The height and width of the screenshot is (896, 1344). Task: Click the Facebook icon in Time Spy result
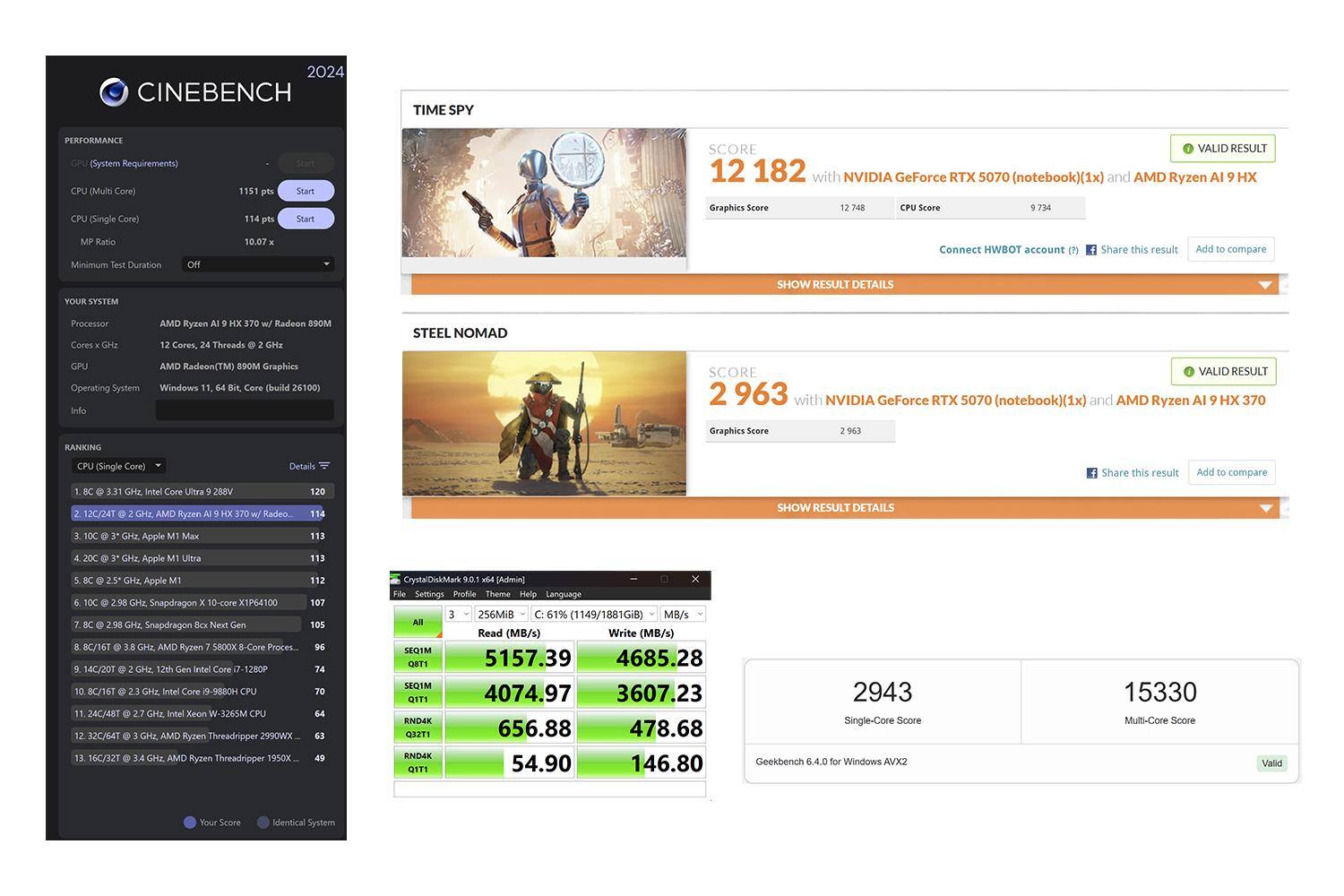coord(1091,250)
